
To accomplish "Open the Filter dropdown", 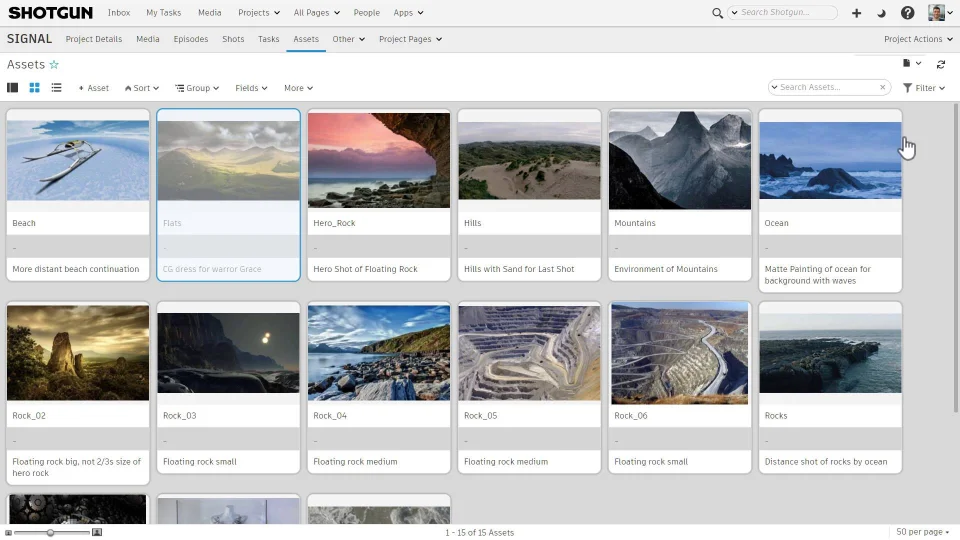I will pyautogui.click(x=925, y=88).
